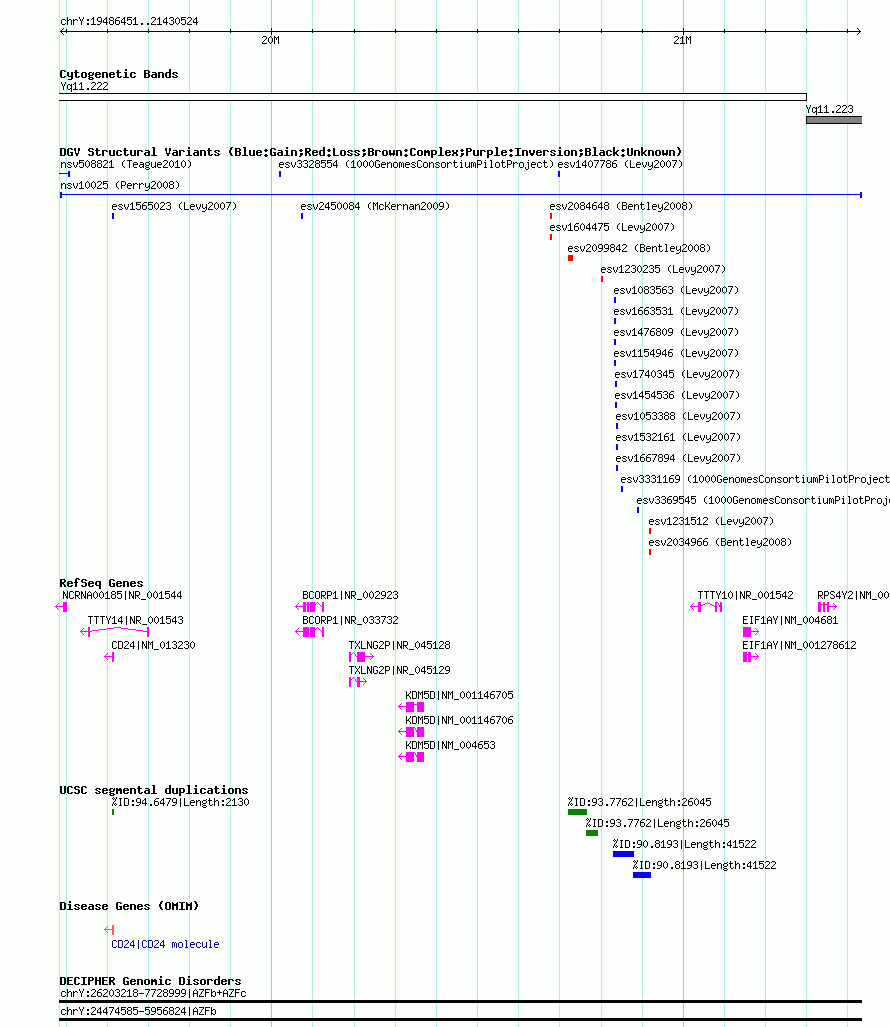Screen dimensions: 890x1027
Task: Click TTTY14|NR_001543 gene label
Action: coord(136,620)
